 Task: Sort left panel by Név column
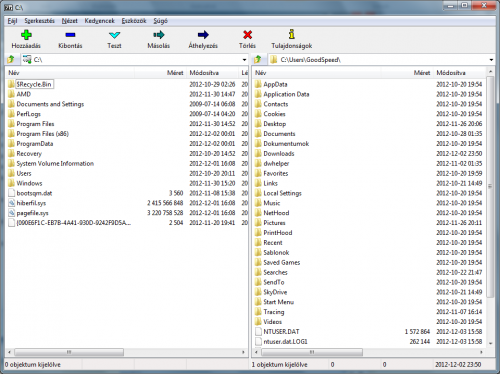point(70,73)
